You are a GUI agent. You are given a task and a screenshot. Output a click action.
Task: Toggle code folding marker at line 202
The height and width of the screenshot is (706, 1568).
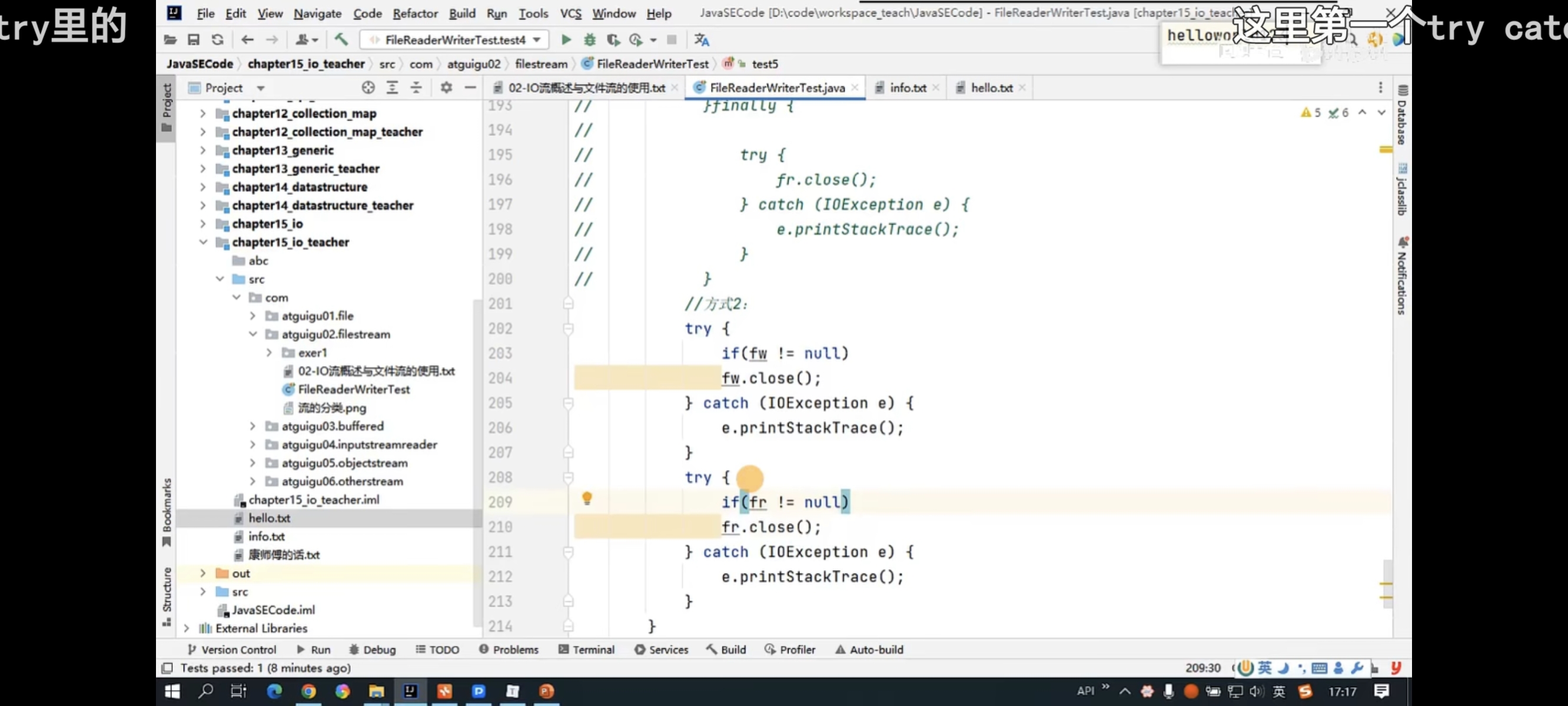[x=568, y=329]
